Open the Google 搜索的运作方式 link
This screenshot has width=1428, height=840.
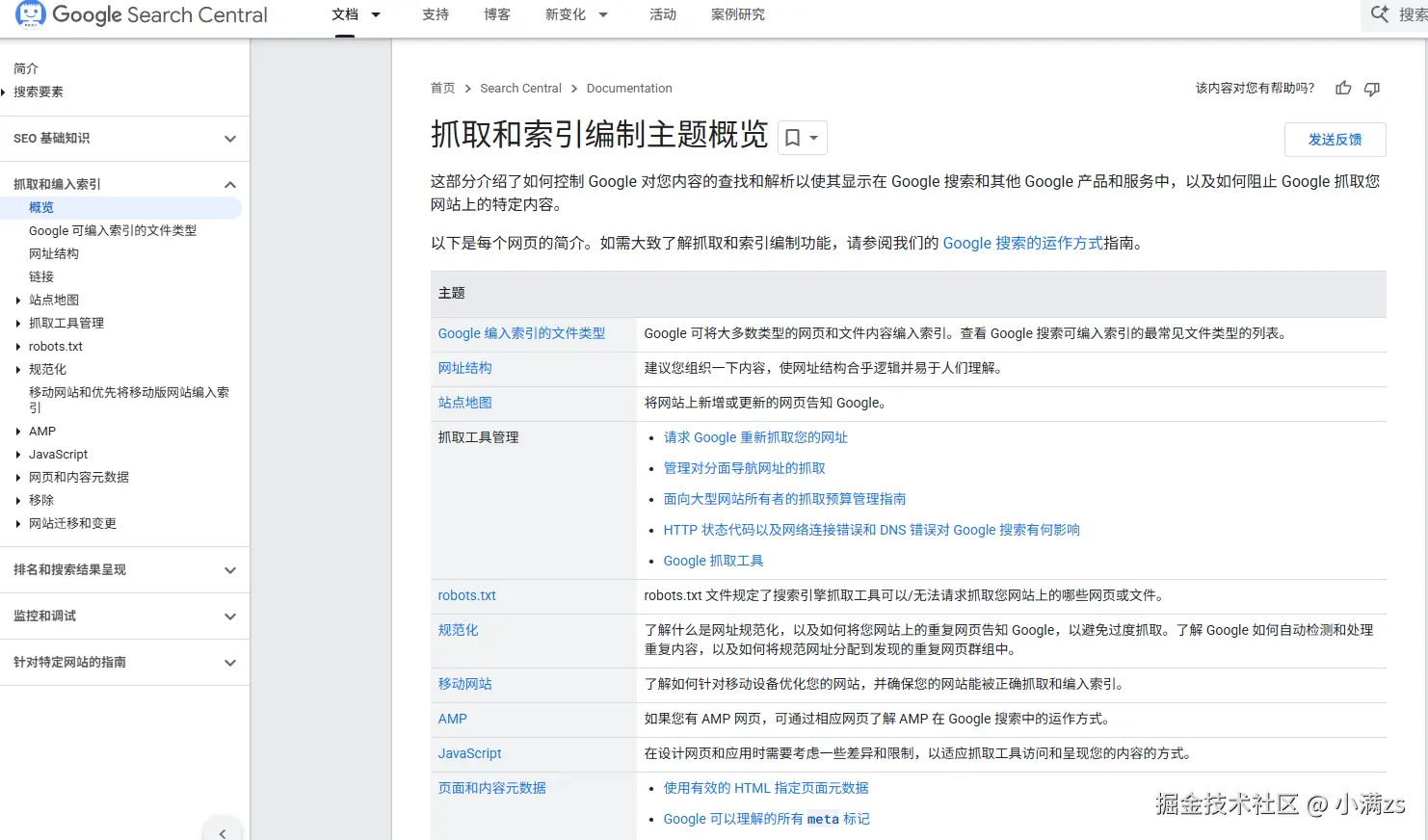click(x=1022, y=243)
